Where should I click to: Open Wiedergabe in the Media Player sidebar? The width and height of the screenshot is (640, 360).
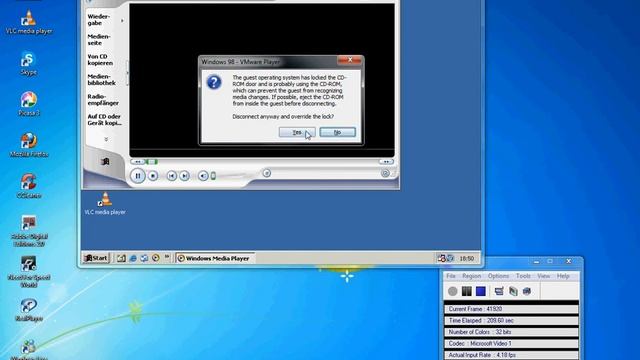click(x=99, y=20)
